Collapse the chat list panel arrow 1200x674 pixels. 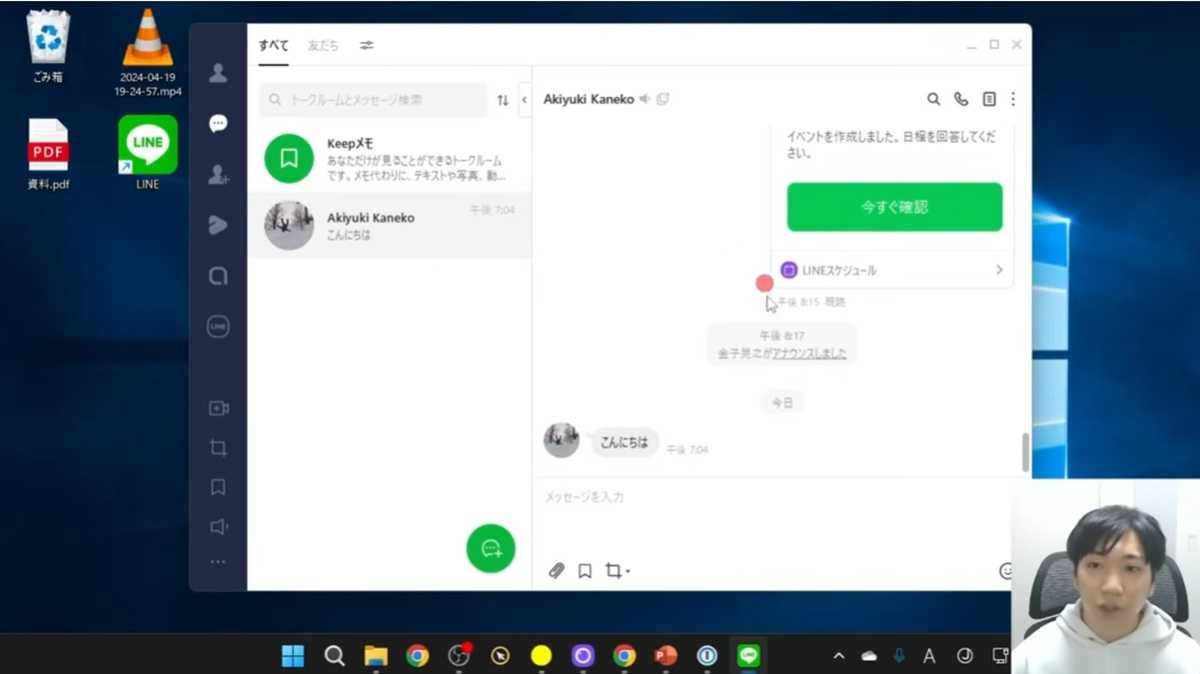point(524,100)
